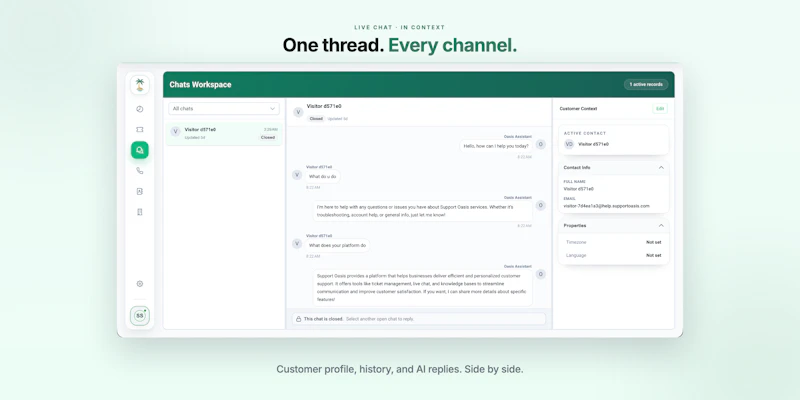This screenshot has width=800, height=400.
Task: Click the Language 'Not set' value
Action: click(x=654, y=255)
